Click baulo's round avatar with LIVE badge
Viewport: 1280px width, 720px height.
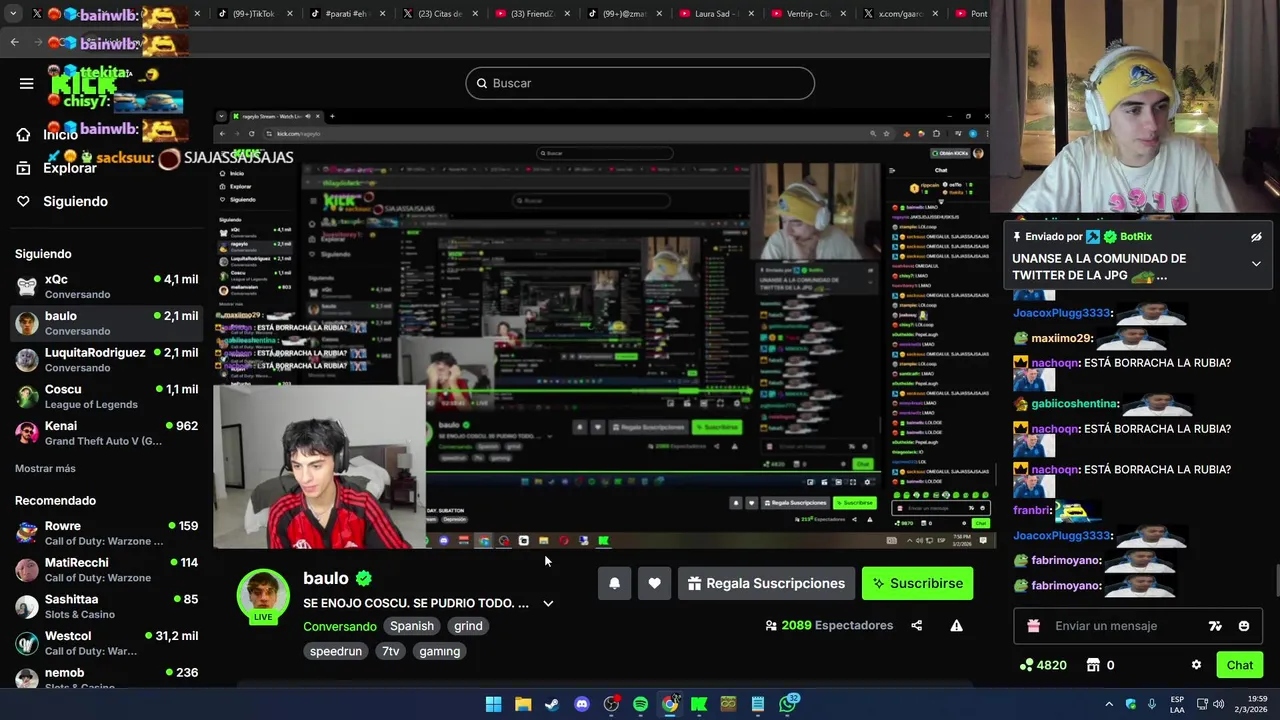point(263,596)
